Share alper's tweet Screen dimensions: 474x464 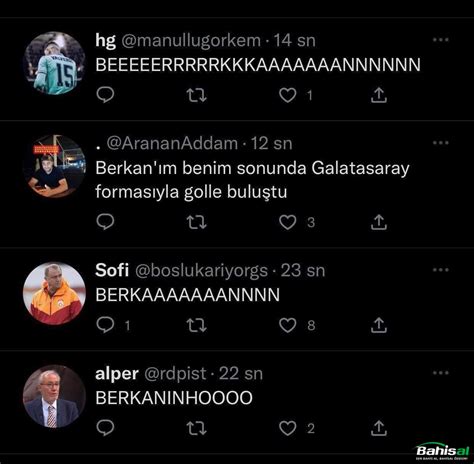[379, 428]
